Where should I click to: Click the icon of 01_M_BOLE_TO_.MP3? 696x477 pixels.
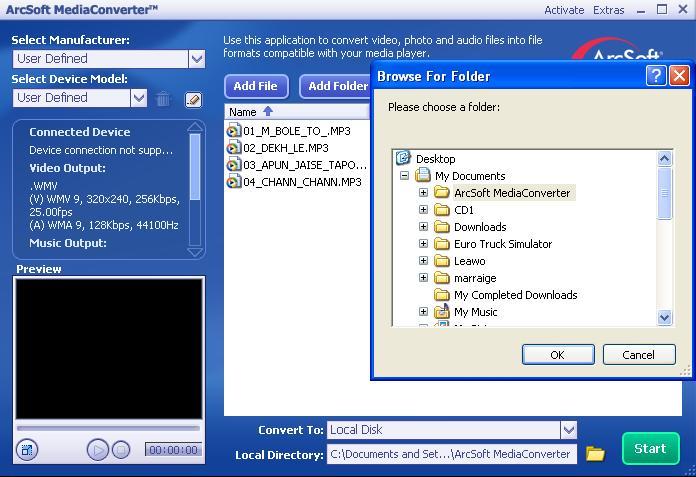233,131
